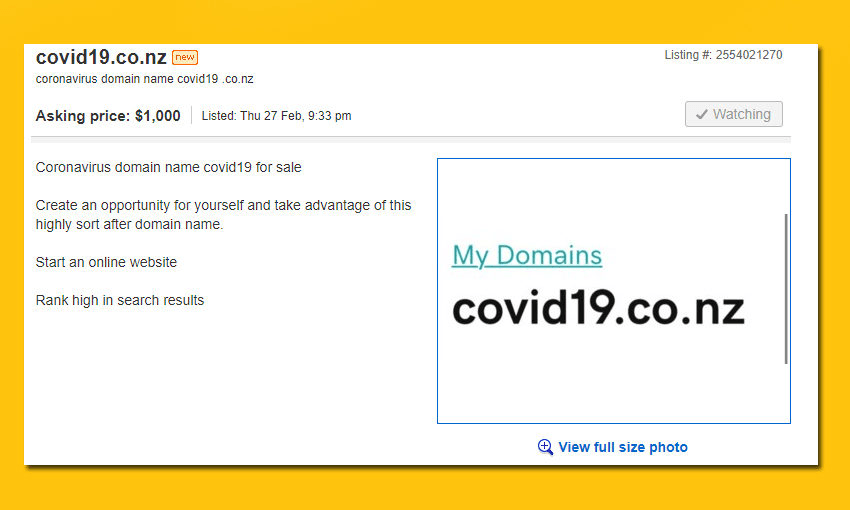Click the checkmark icon in Watching button

pyautogui.click(x=702, y=114)
